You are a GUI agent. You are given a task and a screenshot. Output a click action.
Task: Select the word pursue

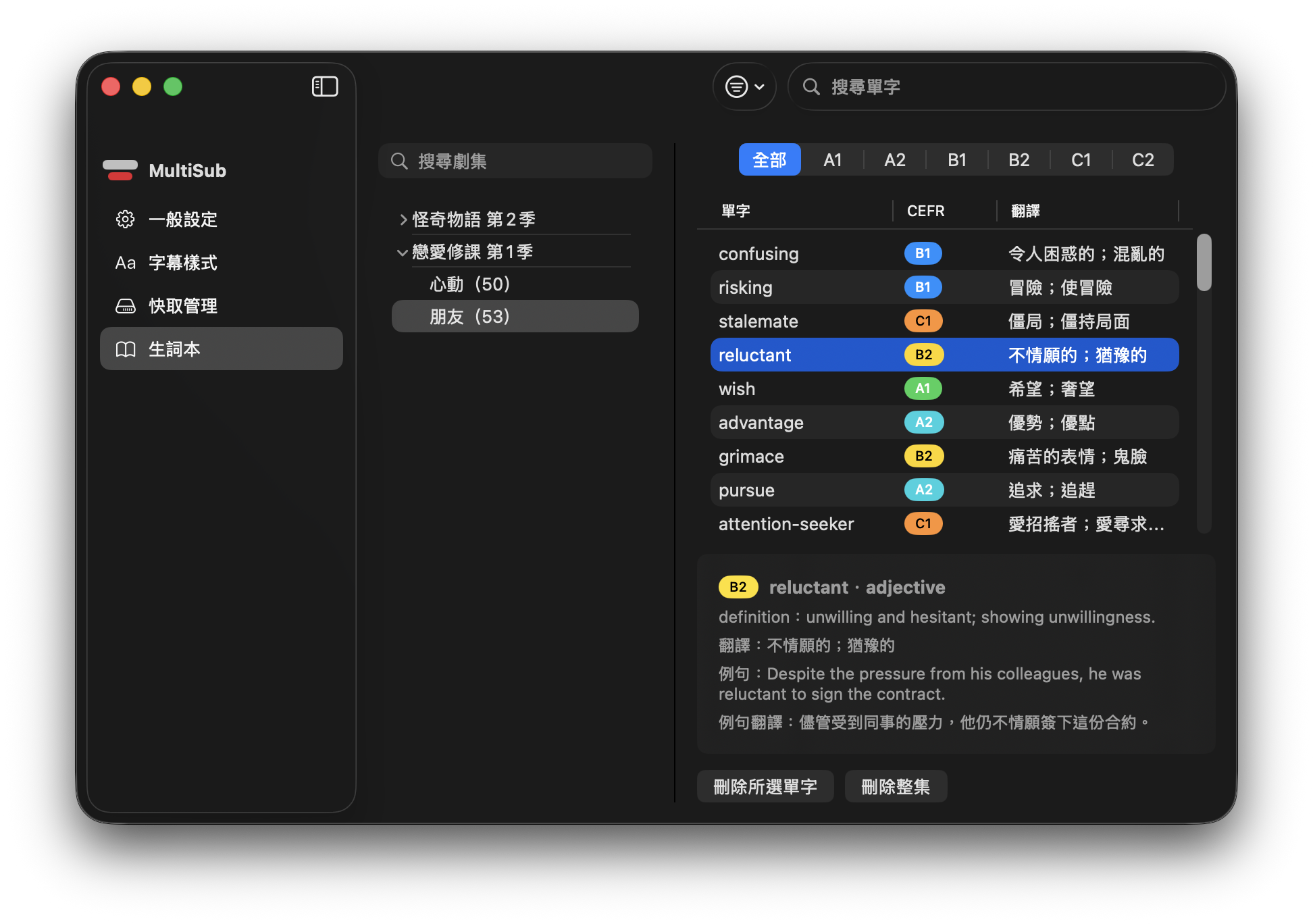tap(746, 490)
